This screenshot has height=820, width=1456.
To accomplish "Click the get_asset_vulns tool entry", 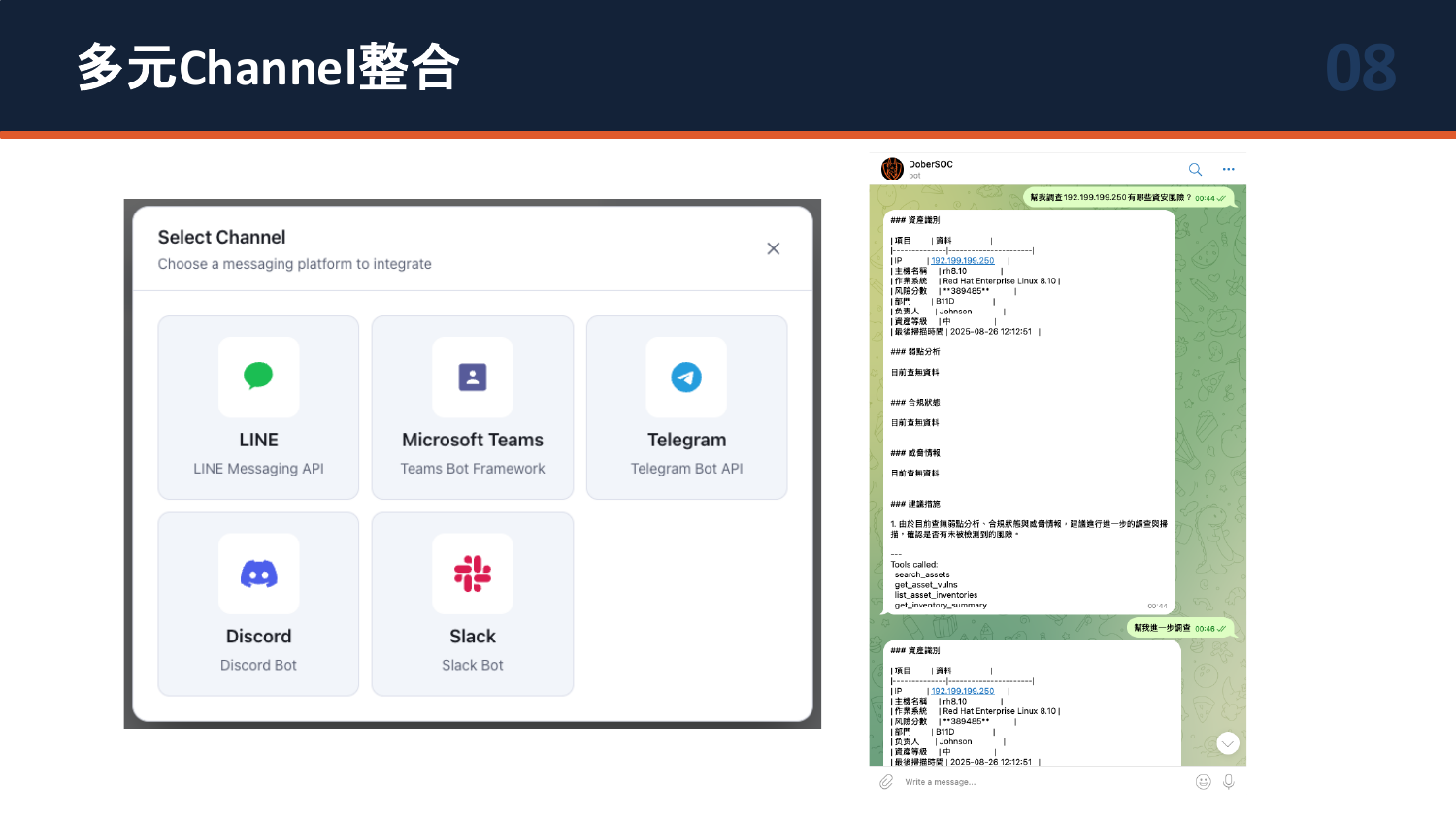I will coord(926,585).
